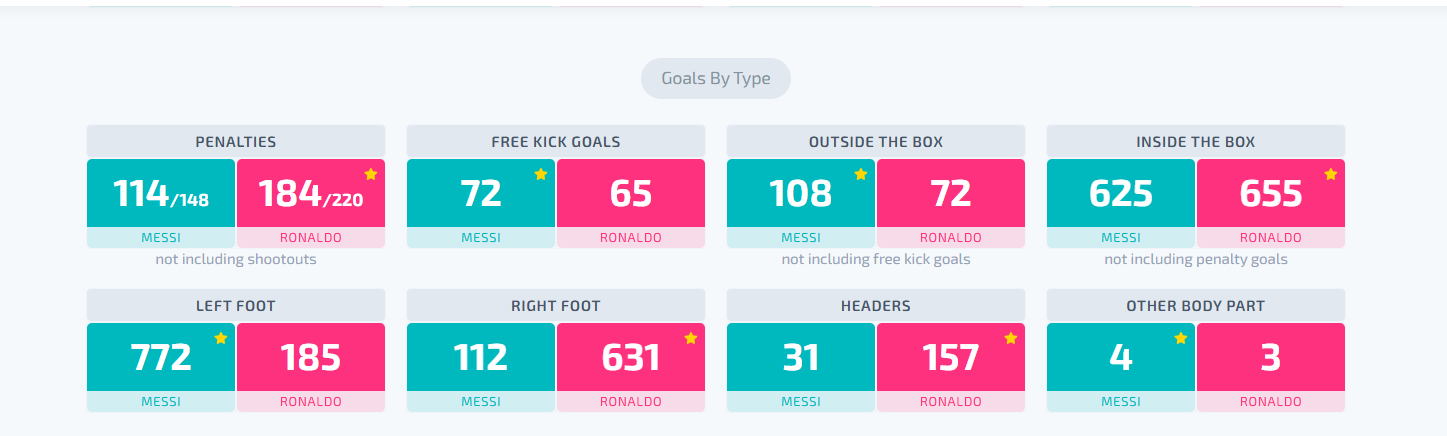Click the star on Messi's free kick tile
Screen dimensions: 1447x436
coord(541,174)
